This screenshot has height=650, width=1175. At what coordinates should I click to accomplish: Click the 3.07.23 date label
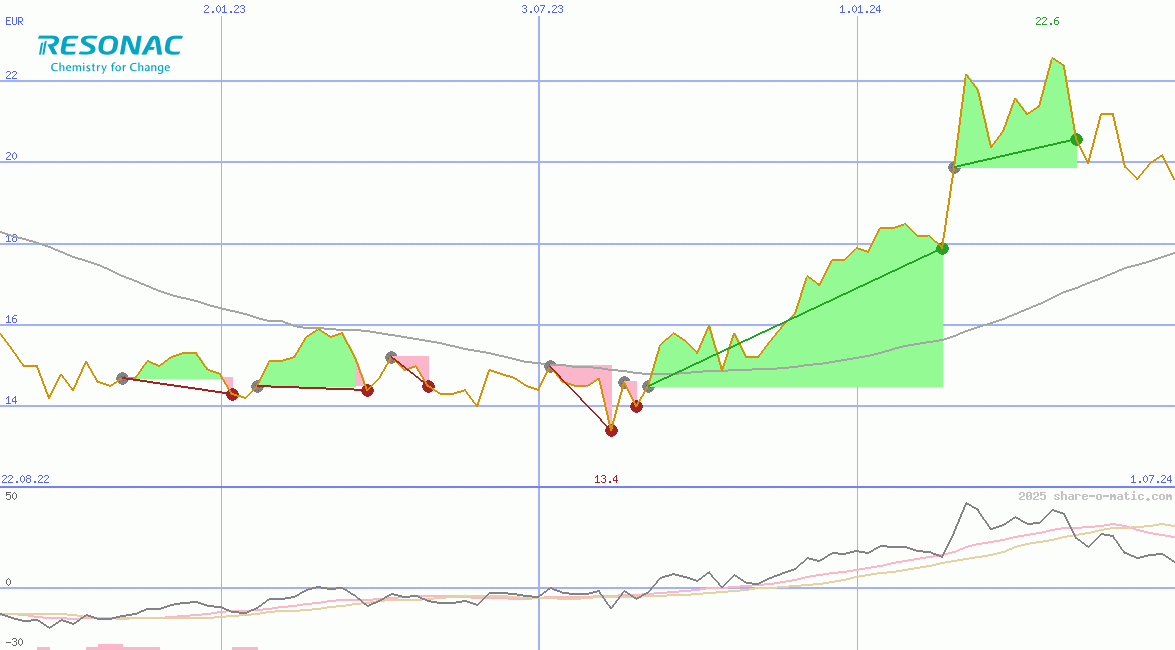pos(543,9)
